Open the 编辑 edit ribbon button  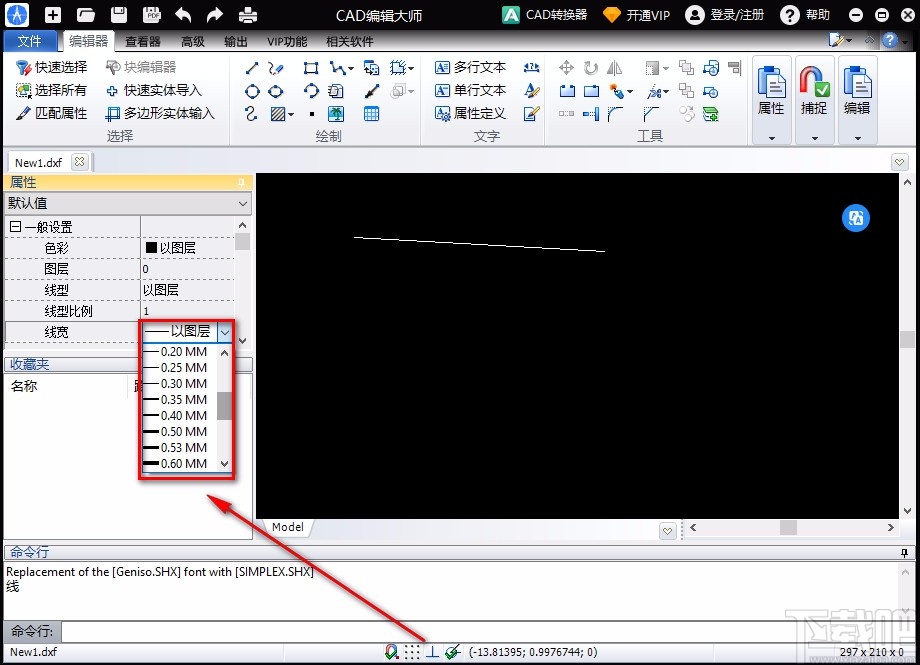857,89
